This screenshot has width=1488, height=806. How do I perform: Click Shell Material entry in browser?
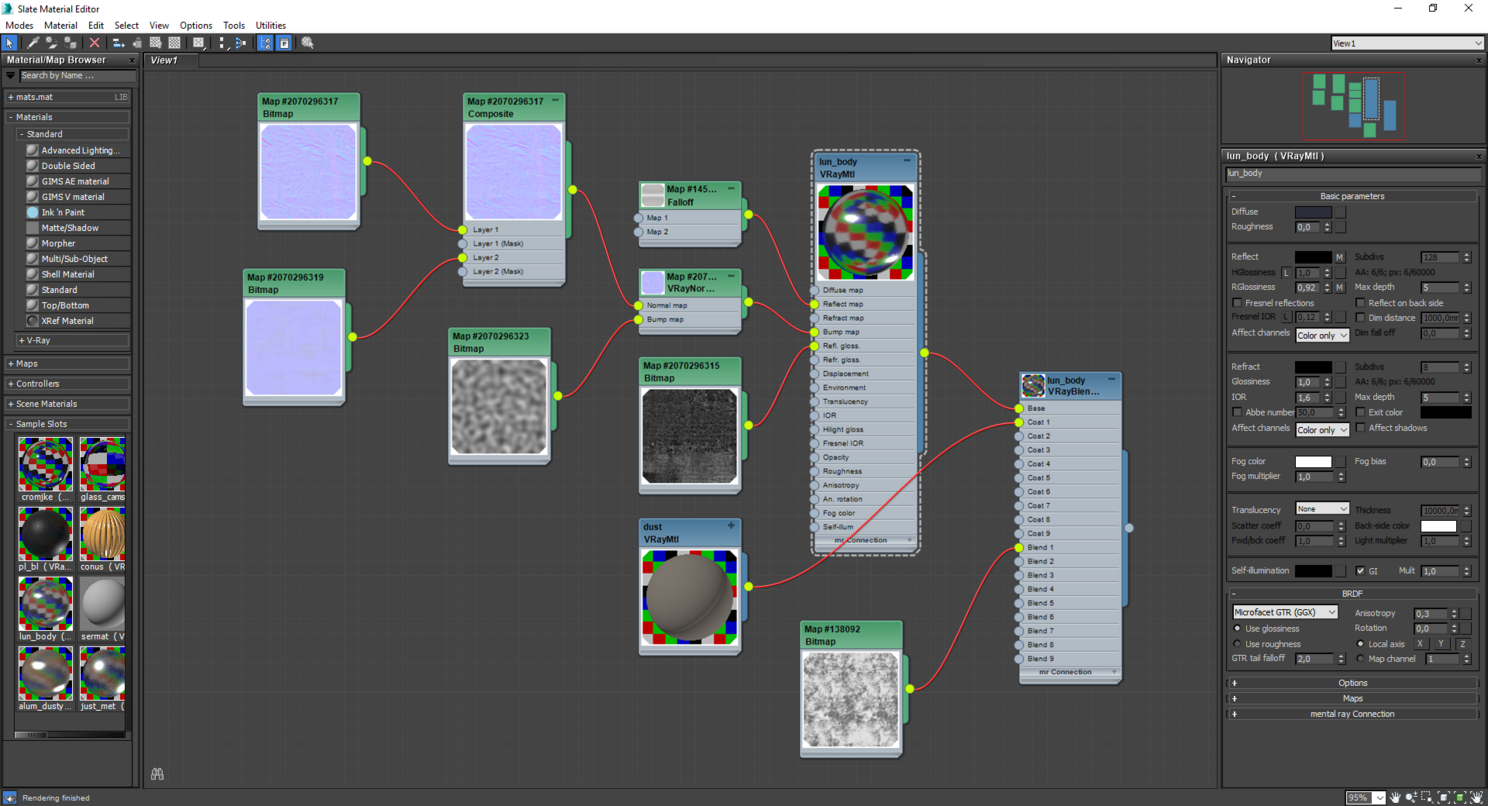click(77, 274)
